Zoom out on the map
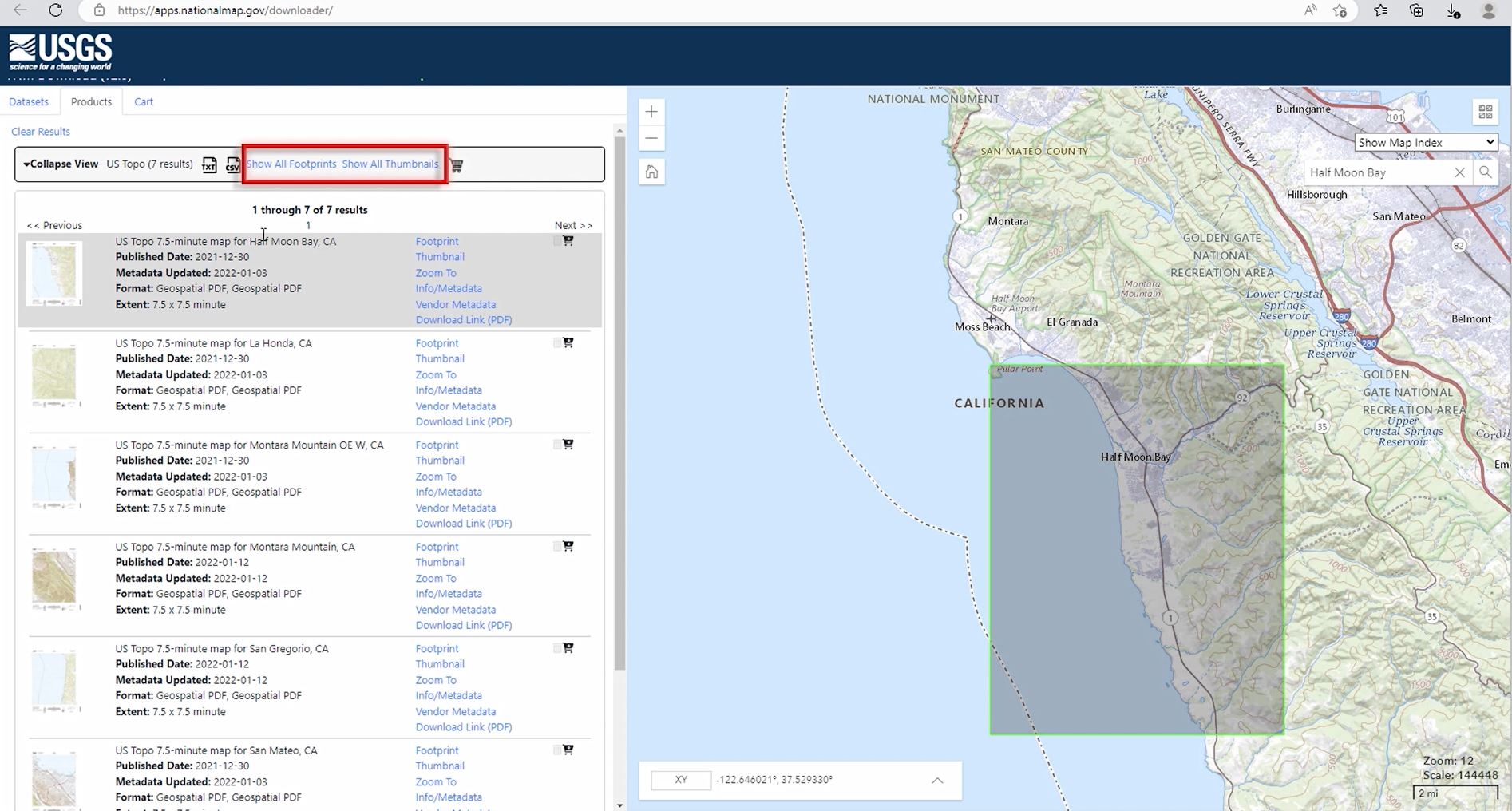The height and width of the screenshot is (811, 1512). pos(651,138)
